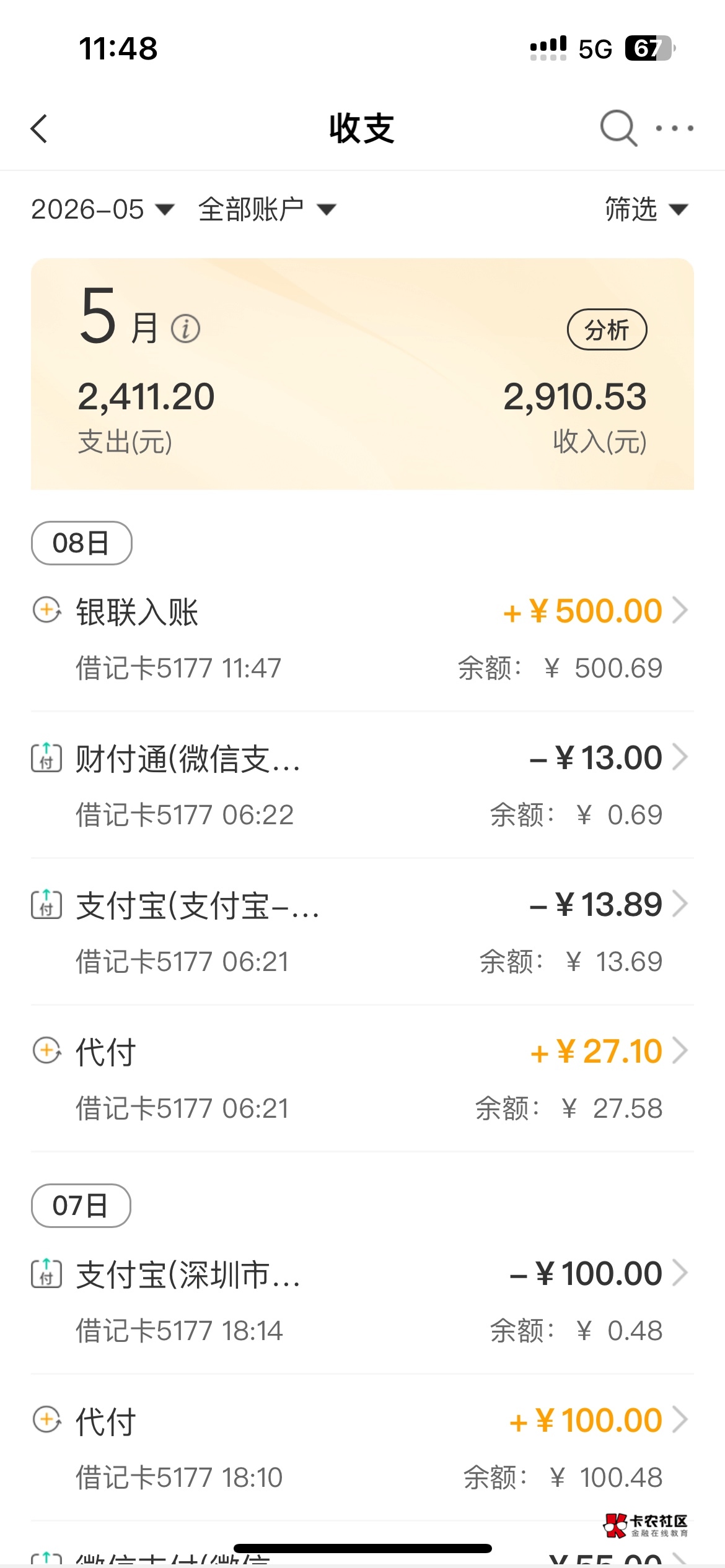Expand the 2026-05 month dropdown

[x=103, y=209]
